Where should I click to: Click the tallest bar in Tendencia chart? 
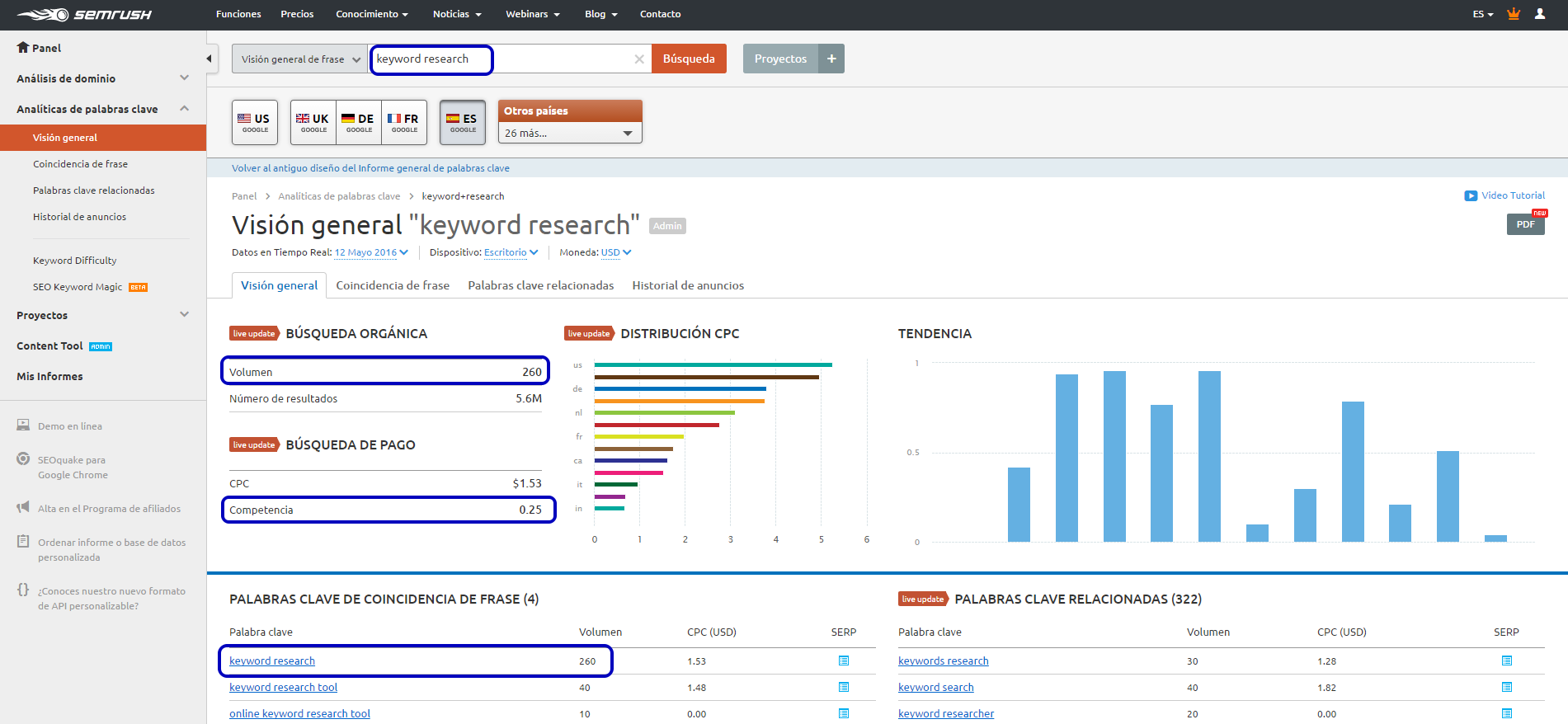click(1114, 456)
